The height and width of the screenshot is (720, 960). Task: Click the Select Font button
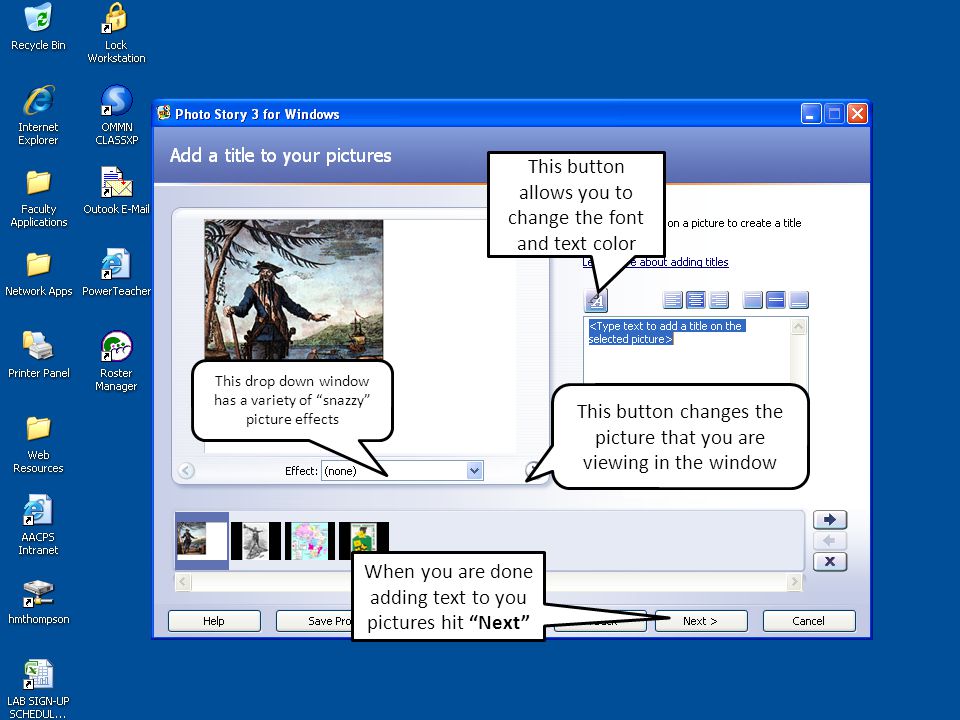pos(596,300)
